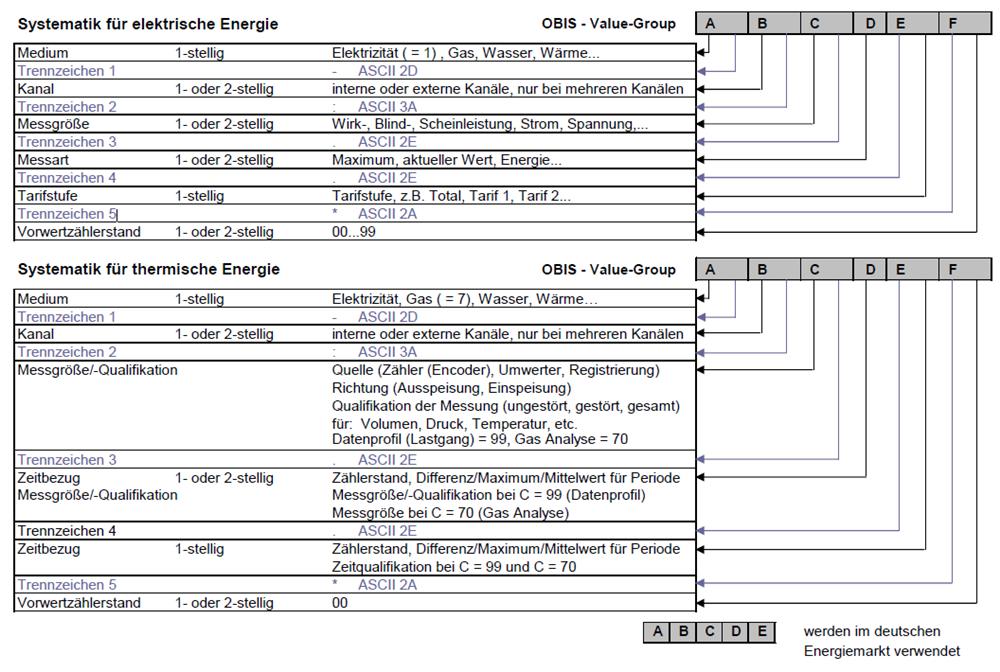
Task: Click "Trennzeichen 1" in electrical table
Action: 67,71
